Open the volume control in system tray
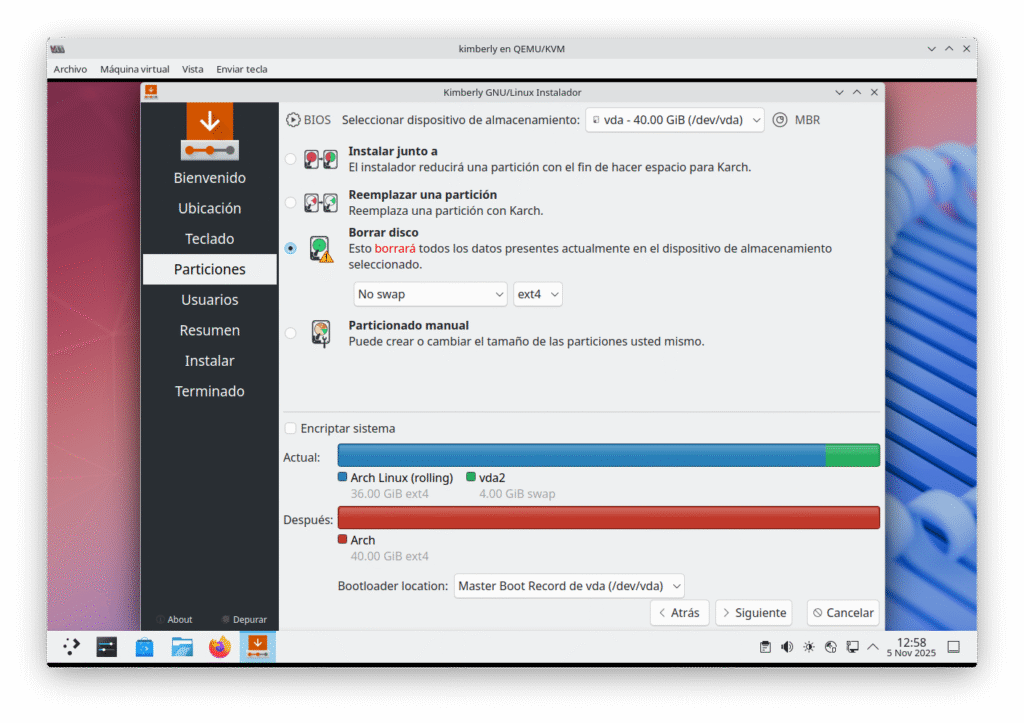 pyautogui.click(x=787, y=647)
